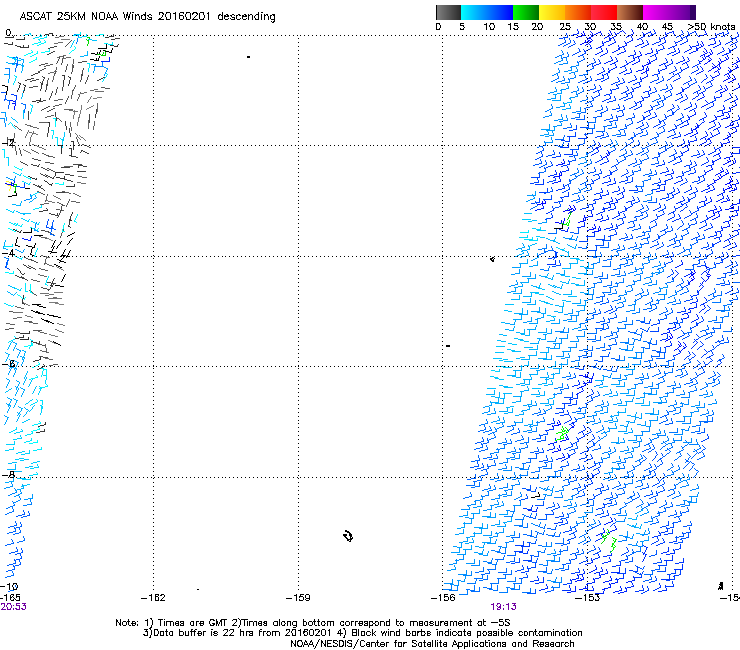The image size is (740, 650).
Task: Click the '-153' longitude axis label
Action: tap(588, 598)
